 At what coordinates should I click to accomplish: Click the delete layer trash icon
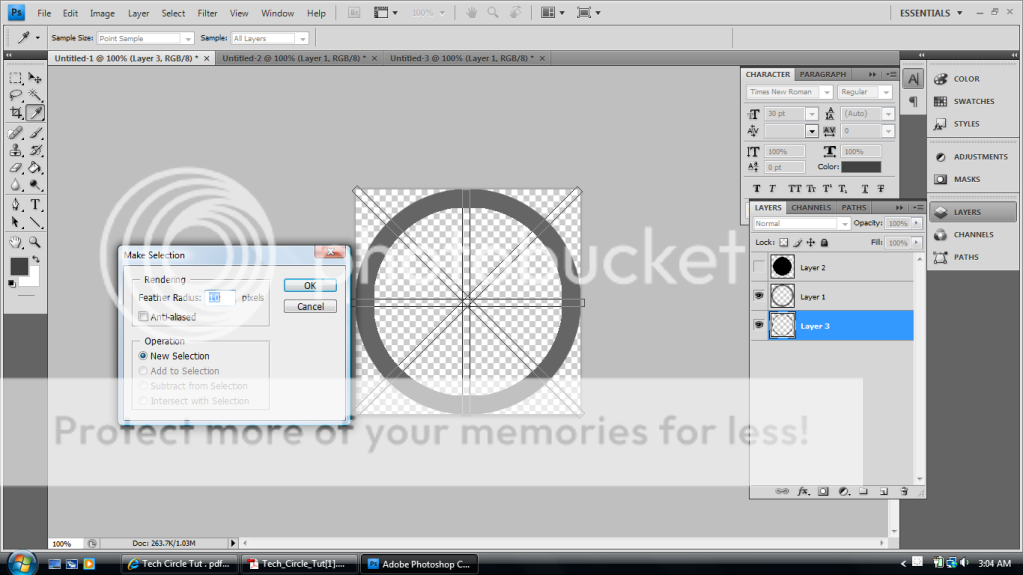pos(903,491)
